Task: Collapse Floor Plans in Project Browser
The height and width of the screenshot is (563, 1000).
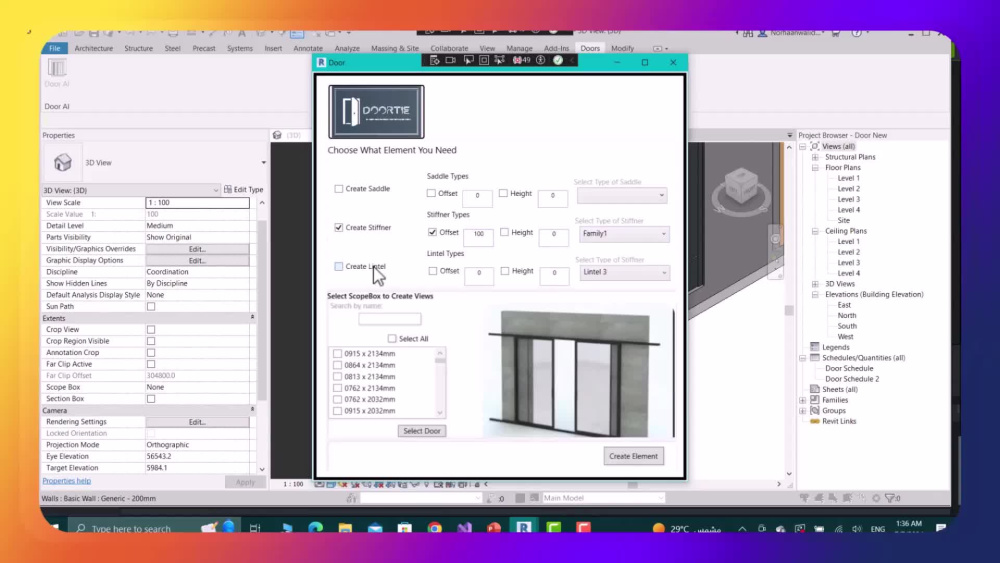Action: 815,168
